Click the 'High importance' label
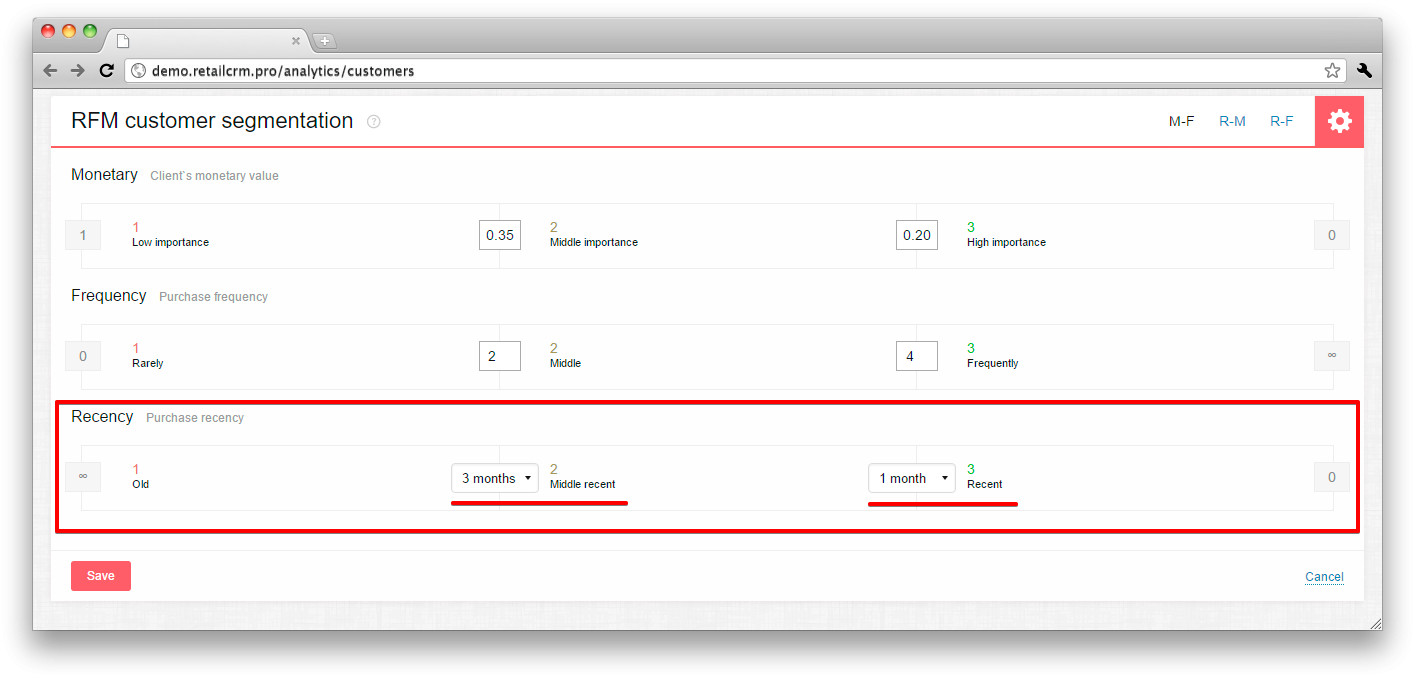 coord(1007,242)
